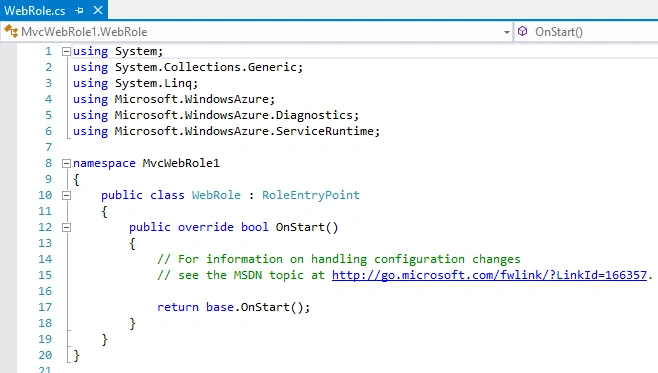This screenshot has height=373, width=658.
Task: Collapse the WebRole class block
Action: point(66,195)
